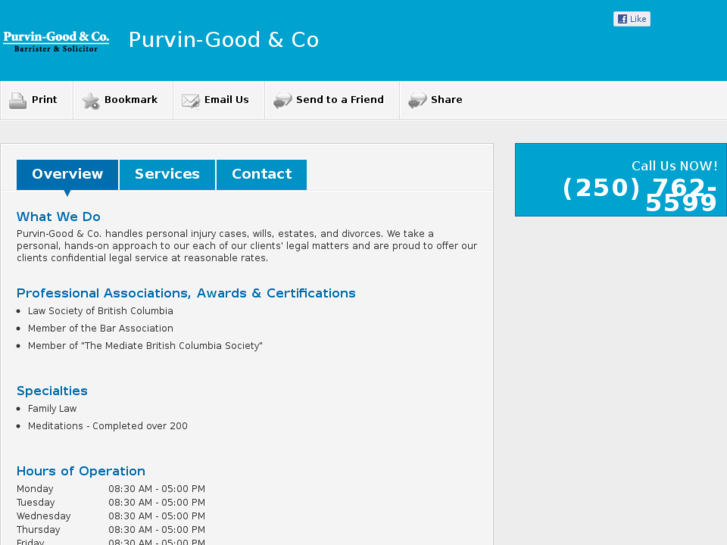Click the Specialties heading
727x545 pixels.
click(x=52, y=391)
